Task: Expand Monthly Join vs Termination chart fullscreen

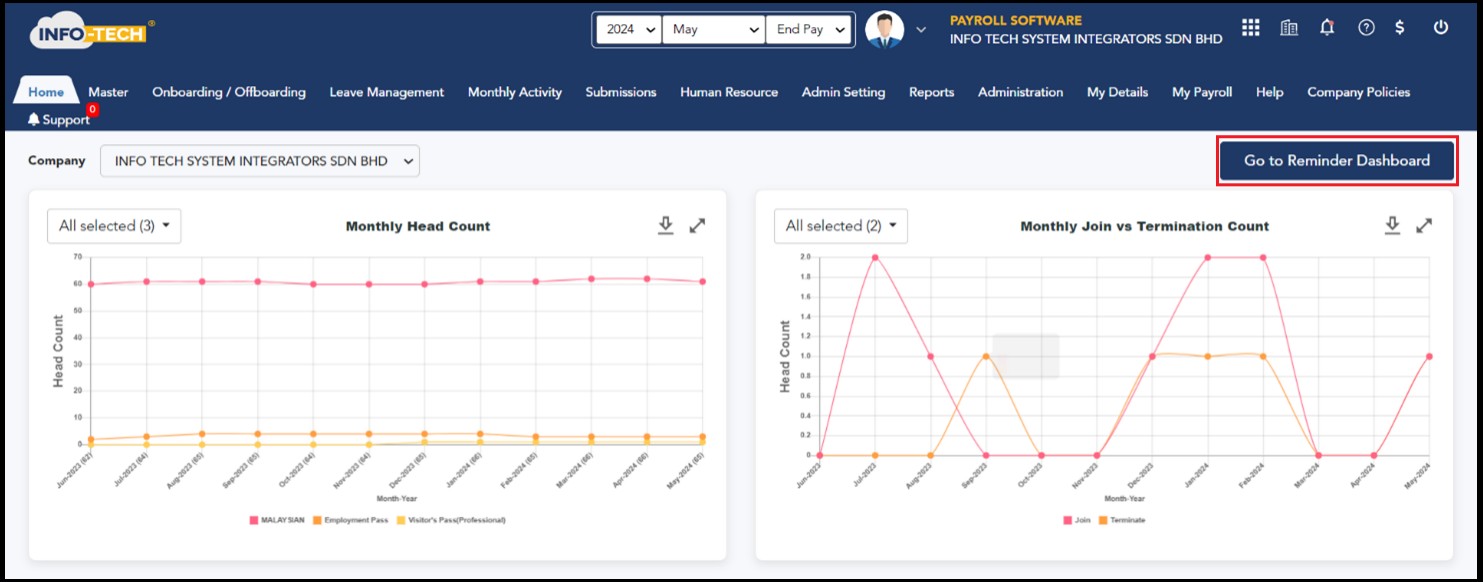Action: click(x=1424, y=226)
